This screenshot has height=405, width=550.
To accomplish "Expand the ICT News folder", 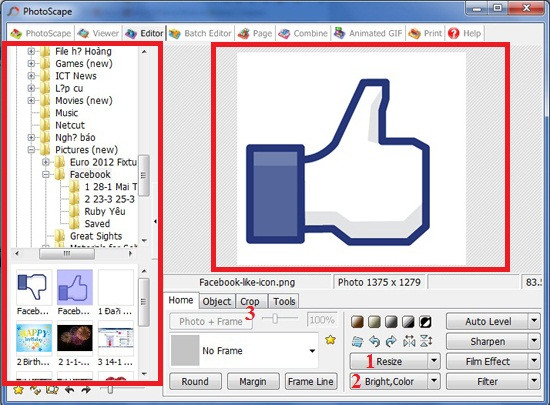I will click(31, 76).
